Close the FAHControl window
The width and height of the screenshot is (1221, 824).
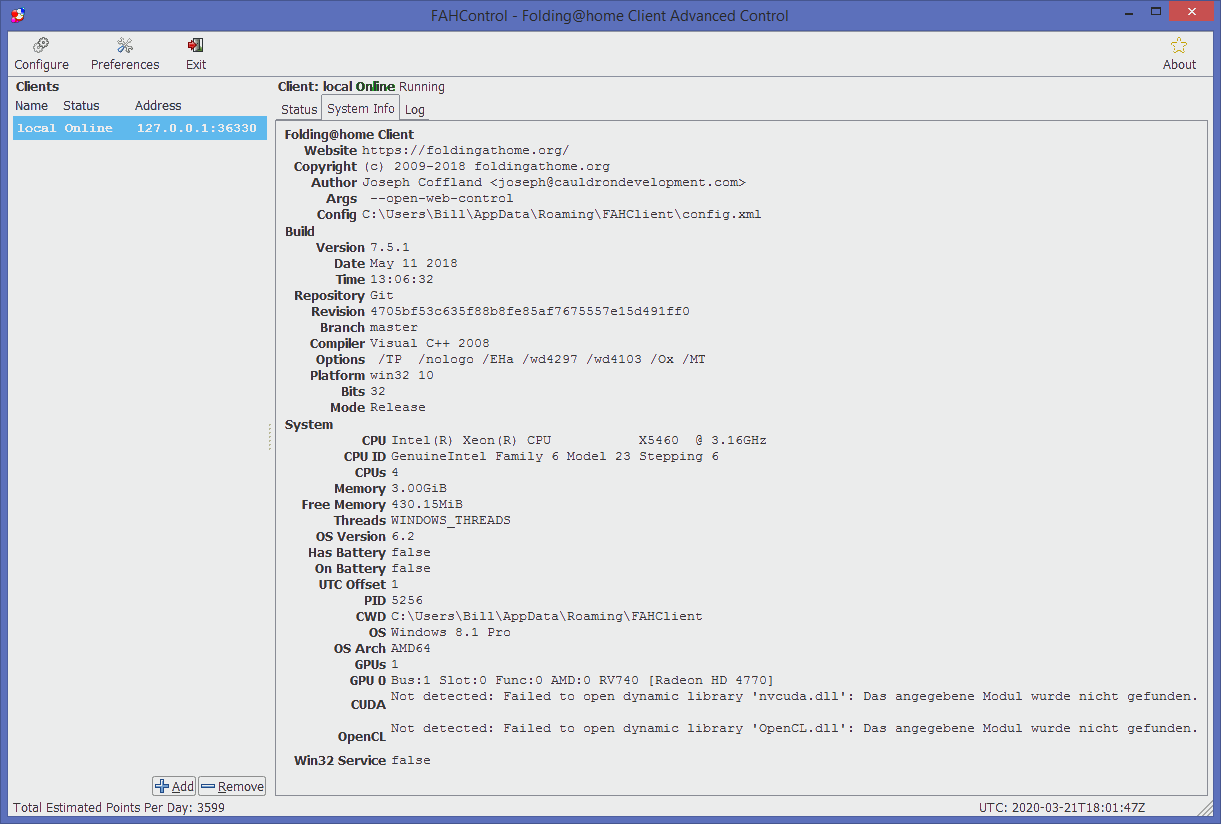tap(1193, 12)
